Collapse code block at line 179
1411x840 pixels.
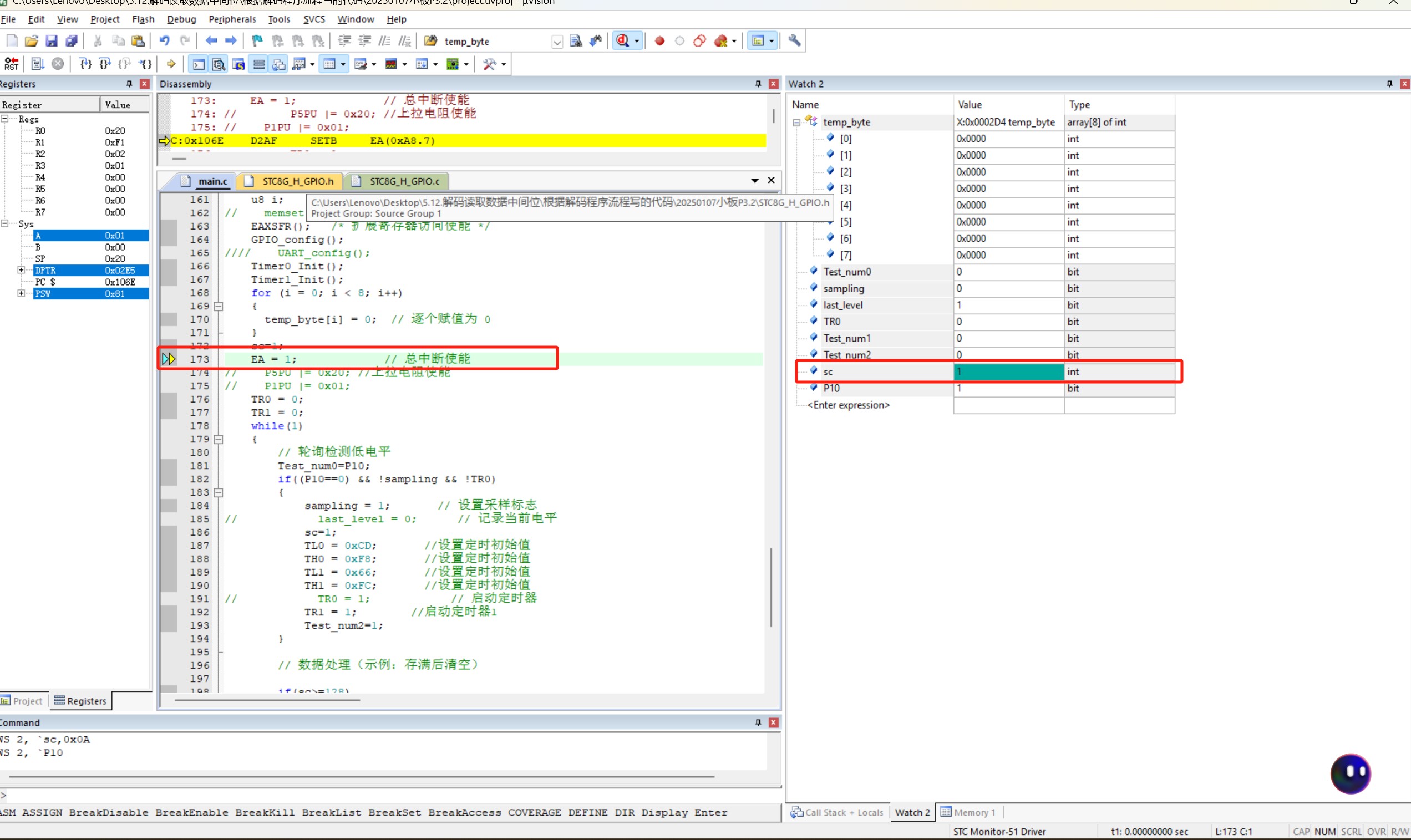tap(219, 439)
